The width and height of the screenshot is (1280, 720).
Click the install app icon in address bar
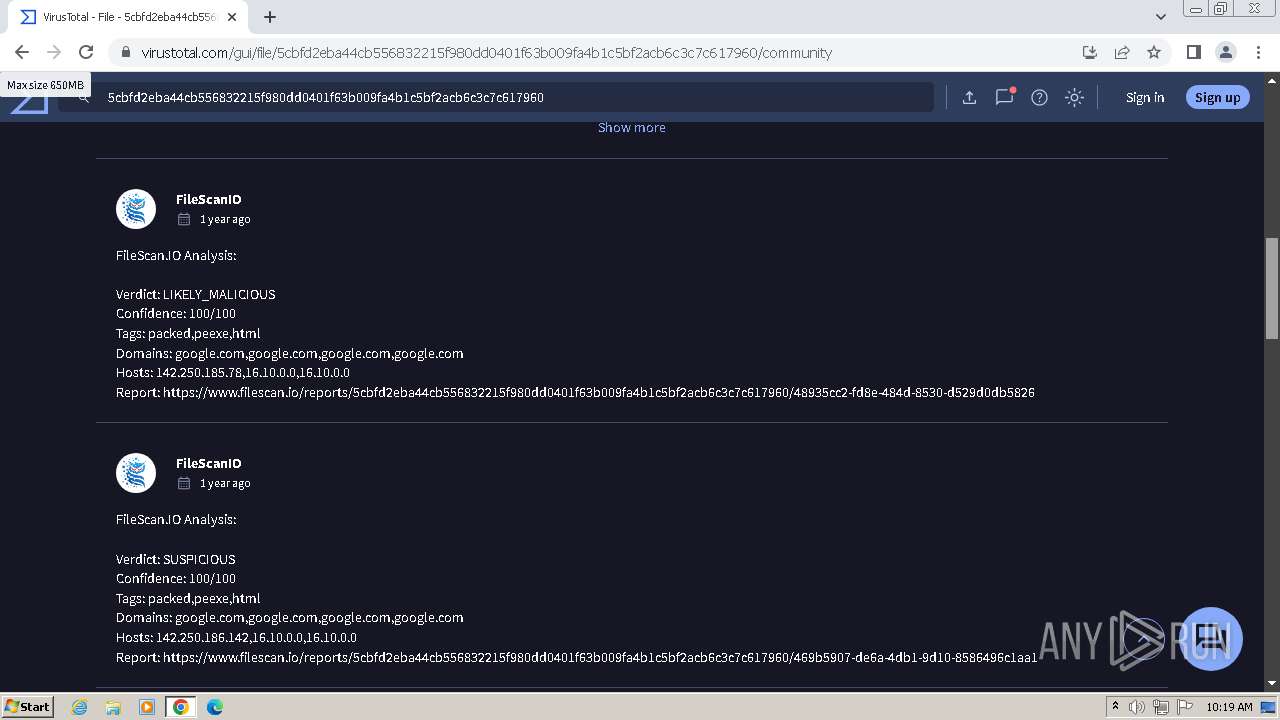click(x=1090, y=52)
